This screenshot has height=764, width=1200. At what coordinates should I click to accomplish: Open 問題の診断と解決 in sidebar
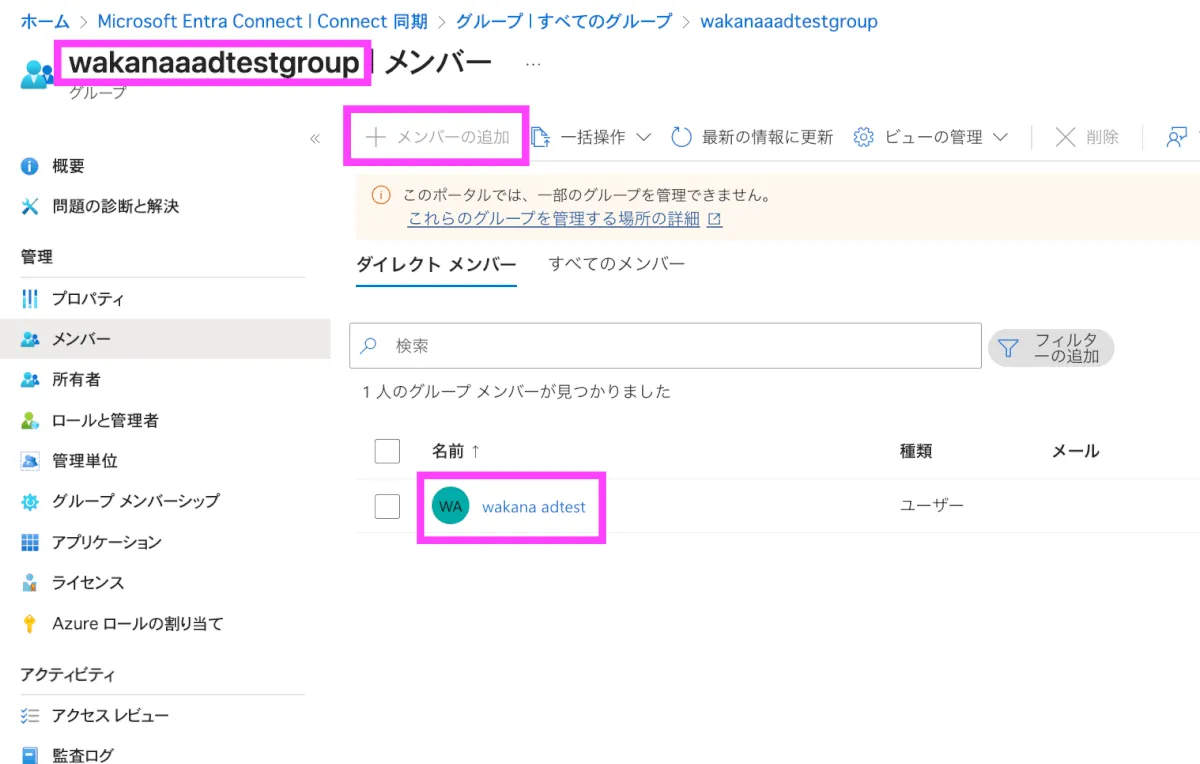coord(115,206)
